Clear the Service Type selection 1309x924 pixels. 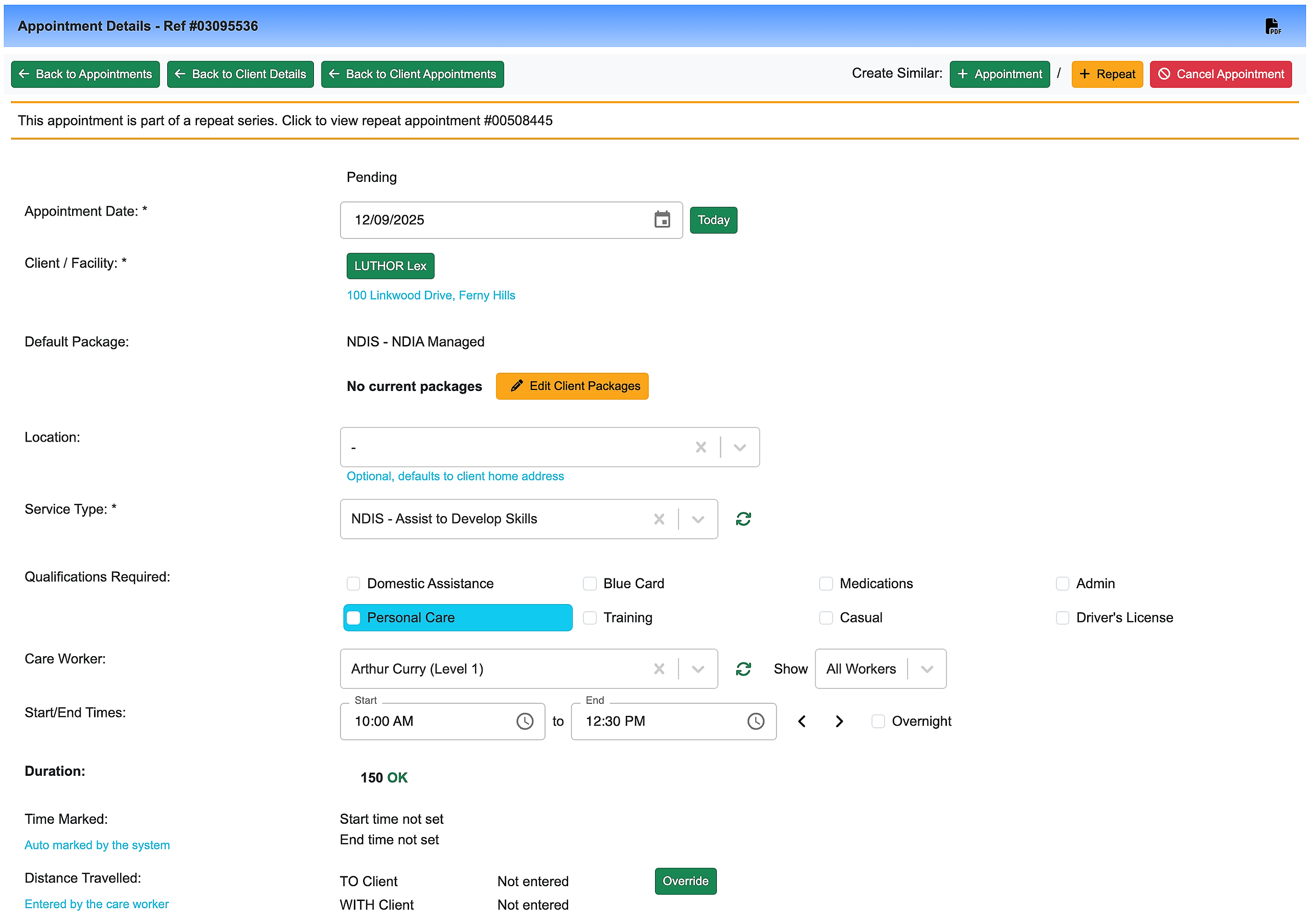click(659, 519)
